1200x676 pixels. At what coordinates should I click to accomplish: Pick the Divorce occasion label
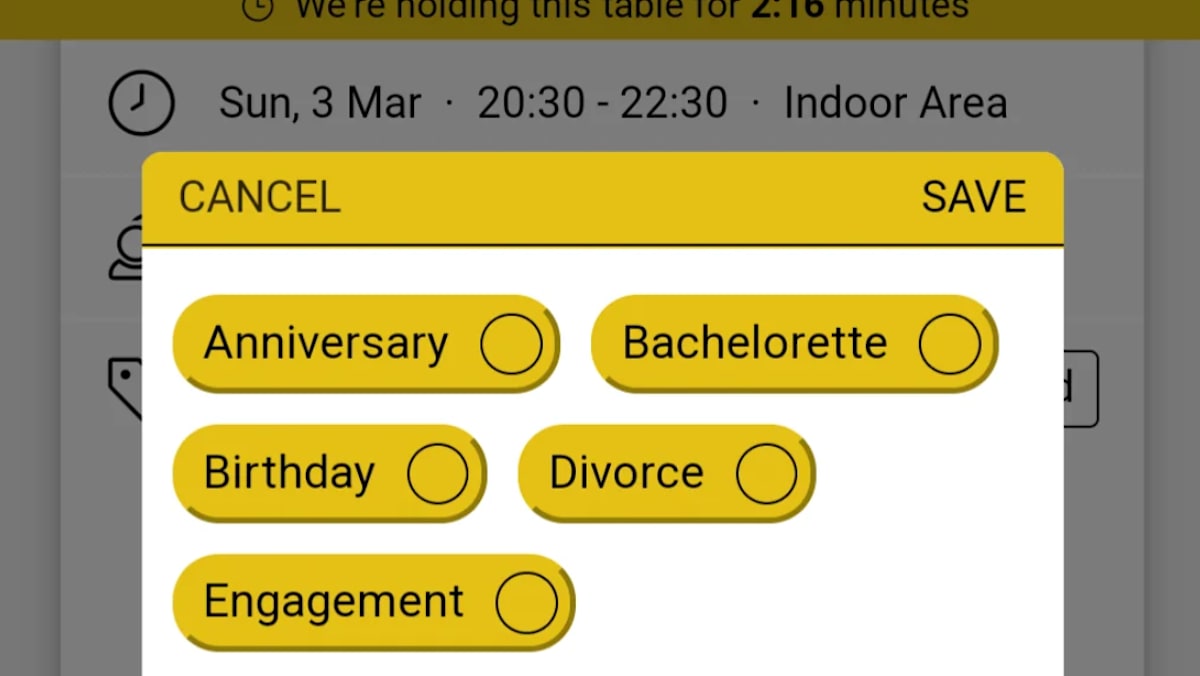coord(626,473)
